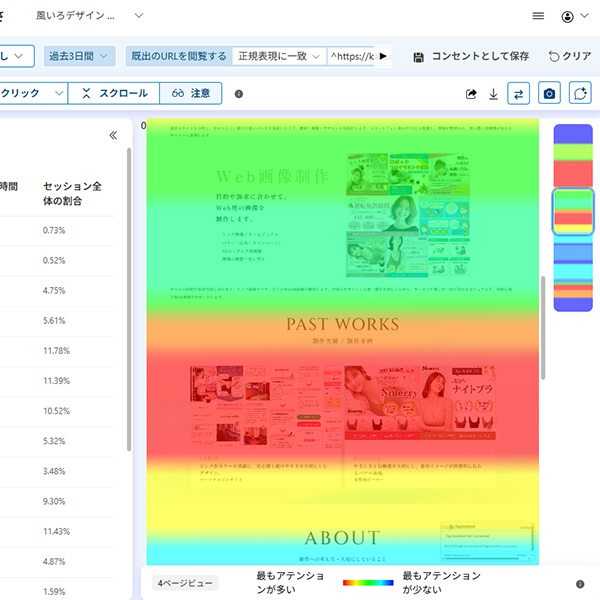Click the compare heatmaps arrows icon

[518, 93]
